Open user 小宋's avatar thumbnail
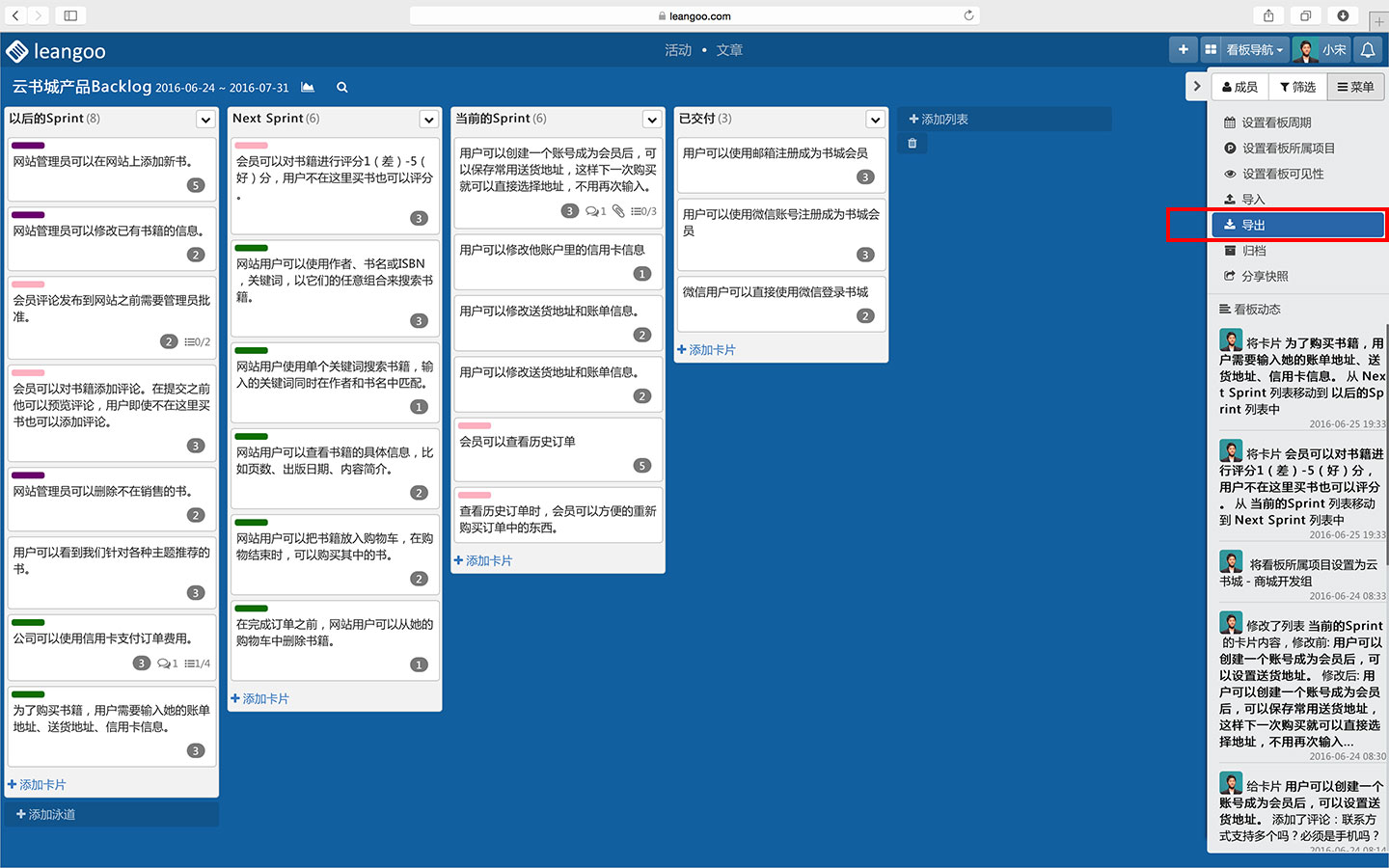Viewport: 1389px width, 868px height. click(x=1304, y=49)
